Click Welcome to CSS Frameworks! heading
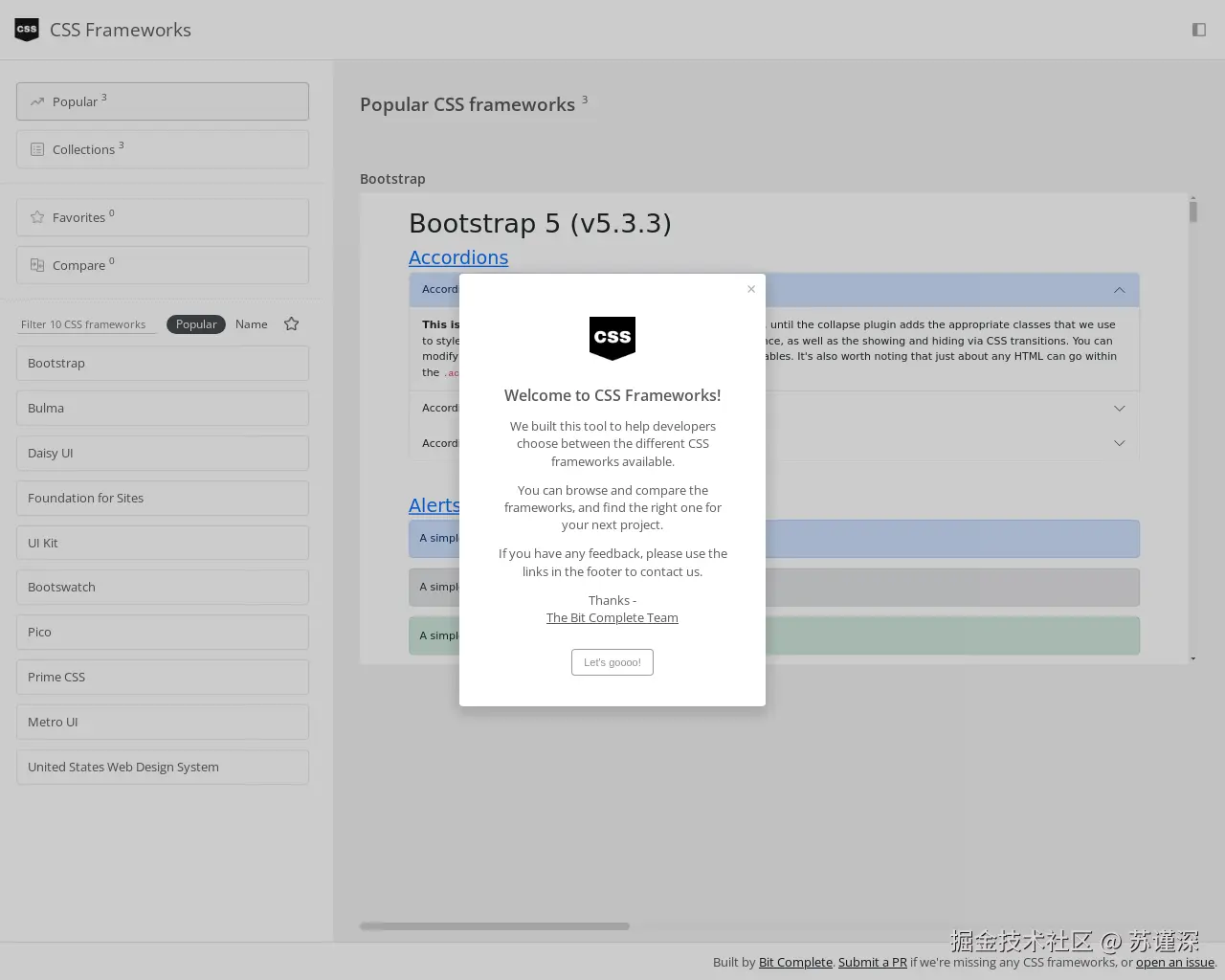 612,395
